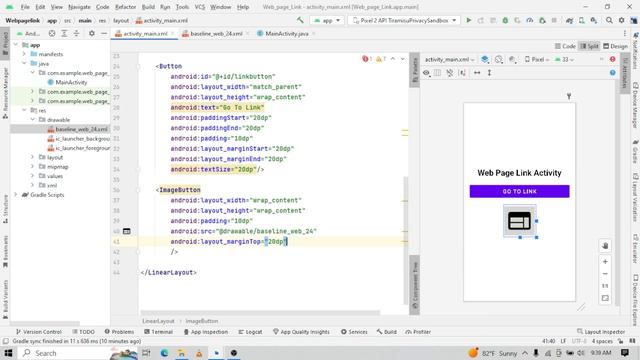Image resolution: width=640 pixels, height=360 pixels.
Task: Switch editor to Code view mode
Action: click(565, 46)
